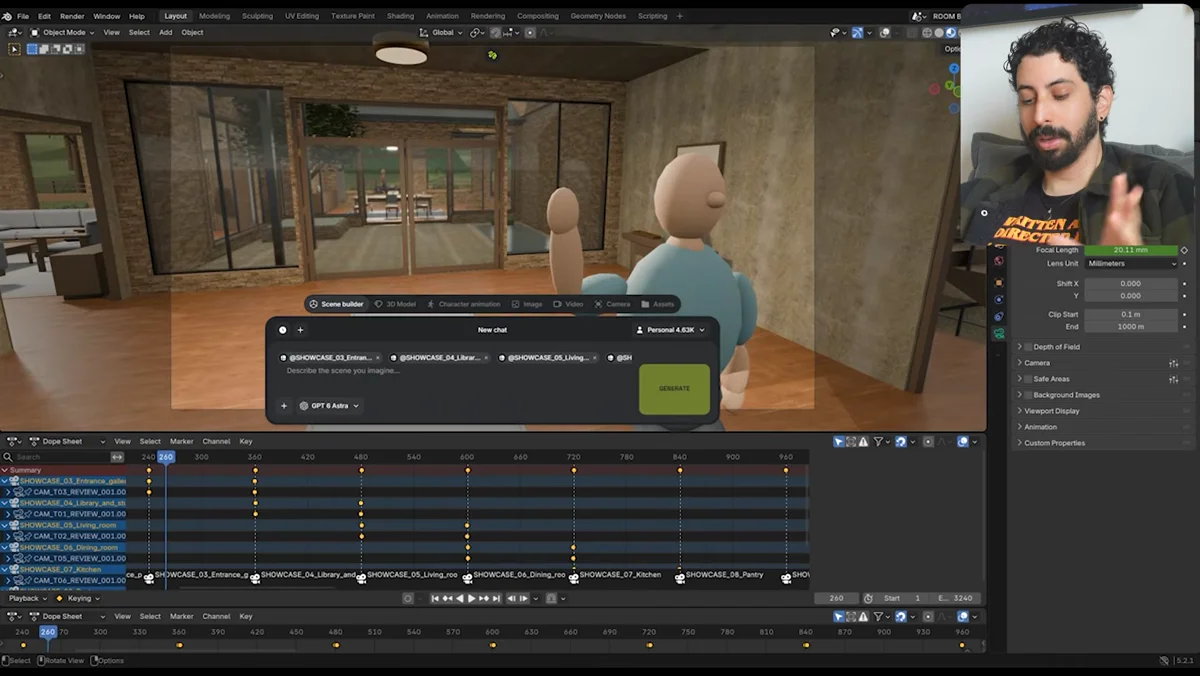Switch to the Image generation tab
The width and height of the screenshot is (1200, 676).
pos(527,304)
